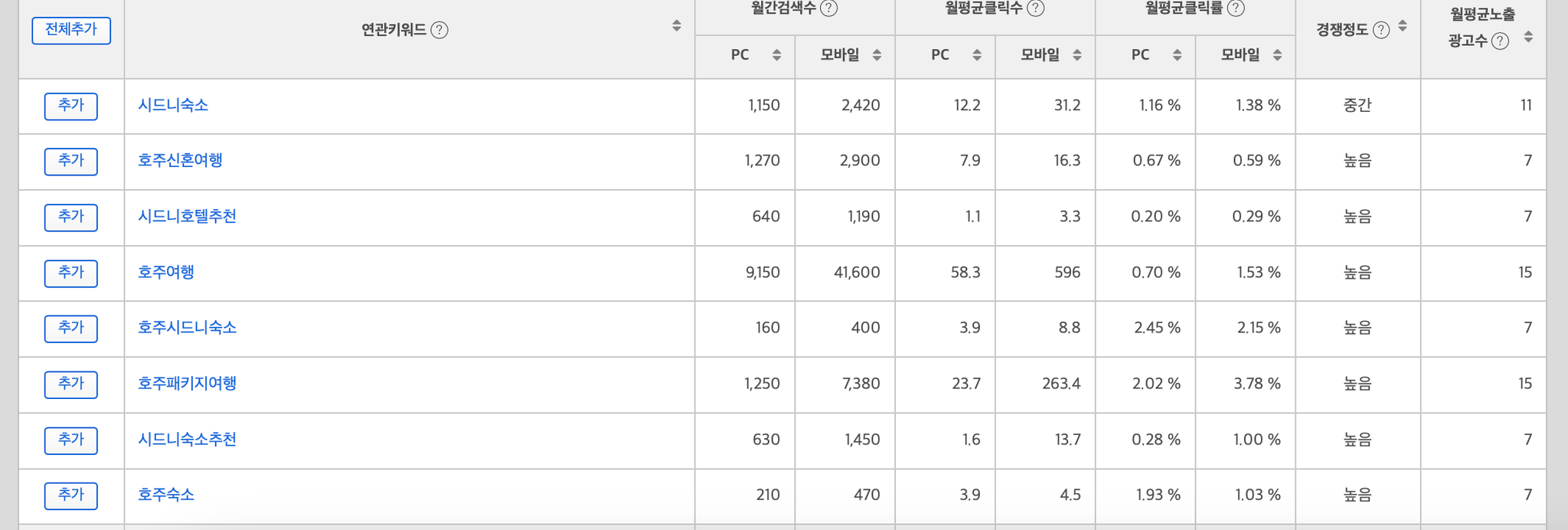Click the 전체추가 button
Viewport: 1568px width, 530px height.
coord(71,31)
